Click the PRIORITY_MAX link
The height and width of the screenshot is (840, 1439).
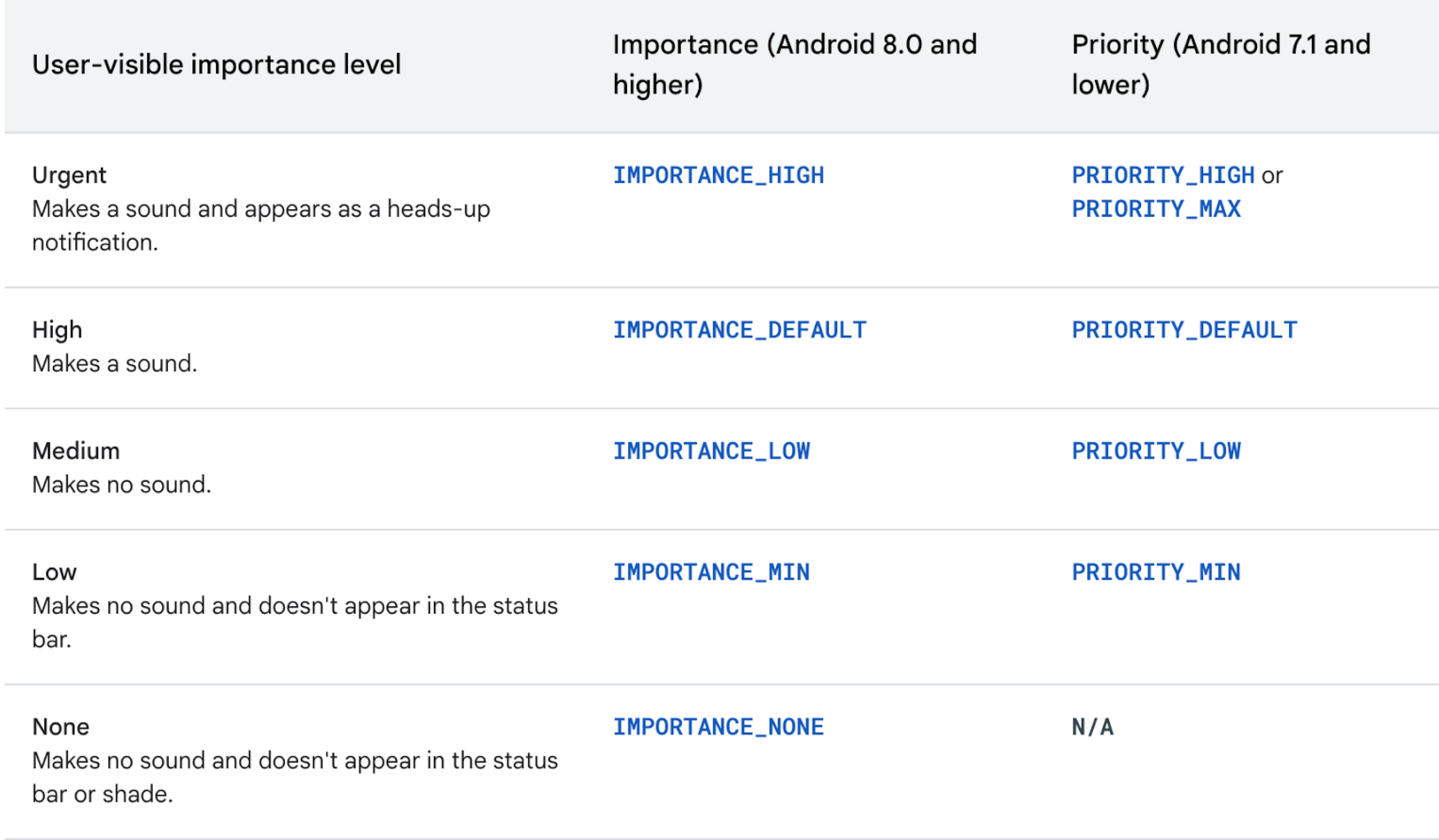click(x=1156, y=209)
